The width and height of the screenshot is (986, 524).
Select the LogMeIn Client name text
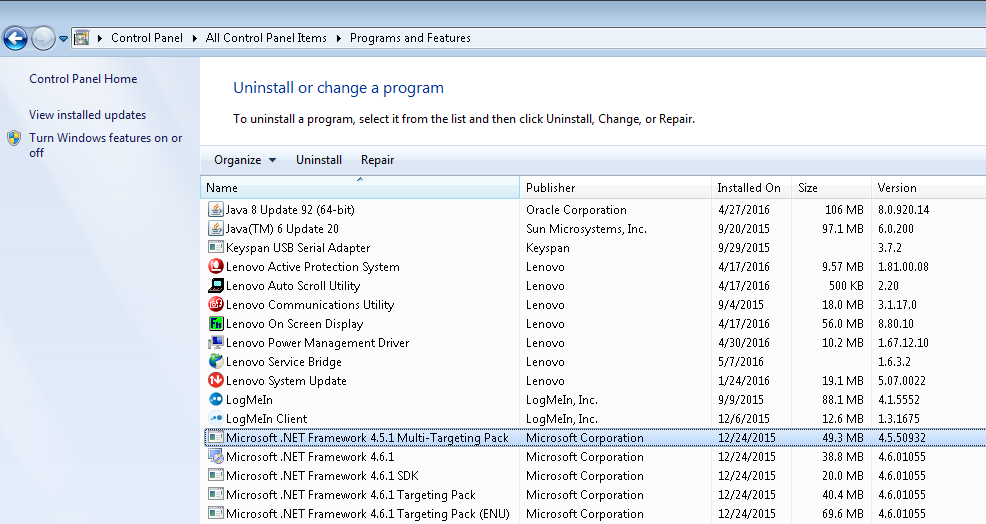coord(266,418)
